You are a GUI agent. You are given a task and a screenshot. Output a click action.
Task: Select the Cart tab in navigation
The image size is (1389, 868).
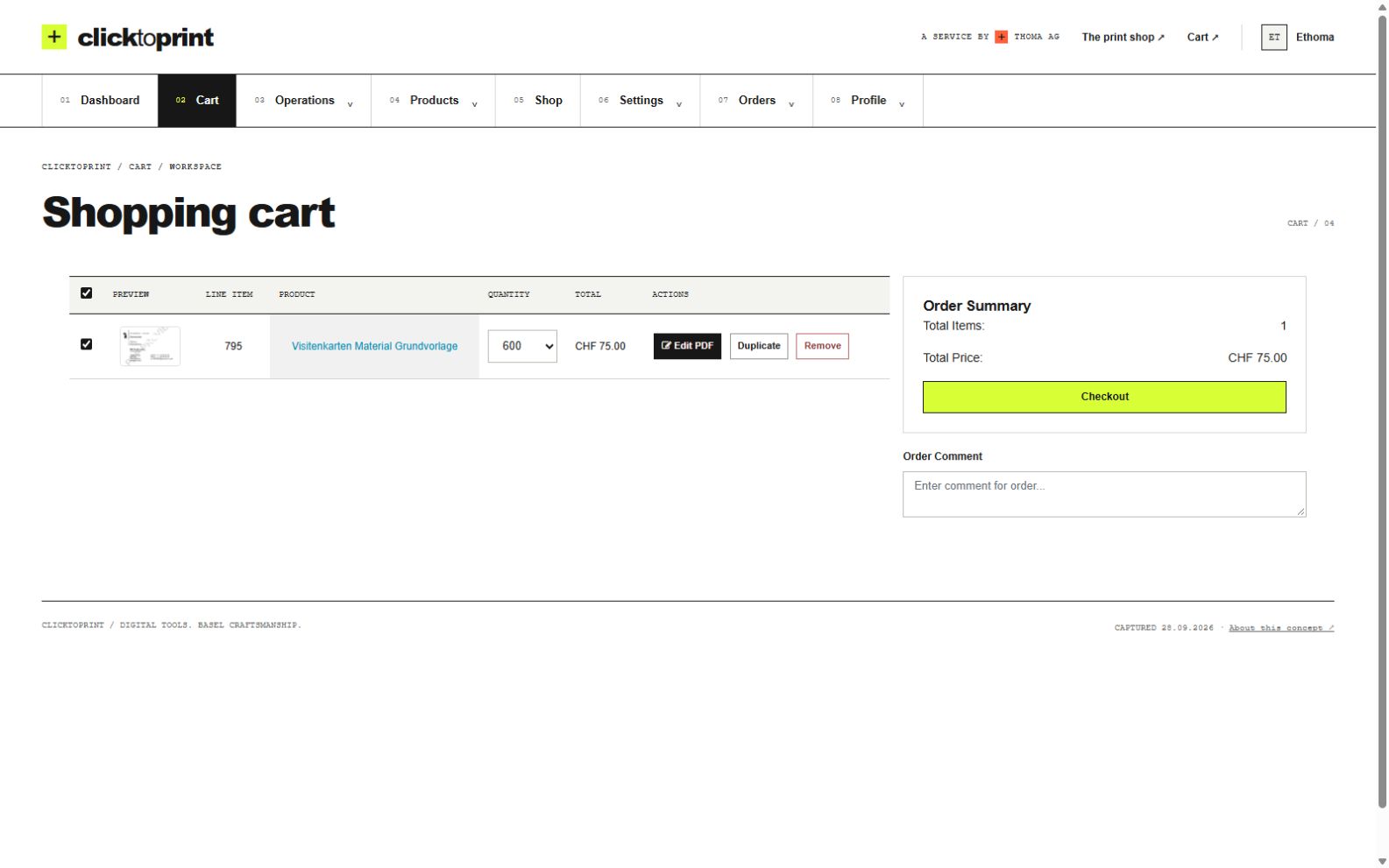pyautogui.click(x=197, y=101)
